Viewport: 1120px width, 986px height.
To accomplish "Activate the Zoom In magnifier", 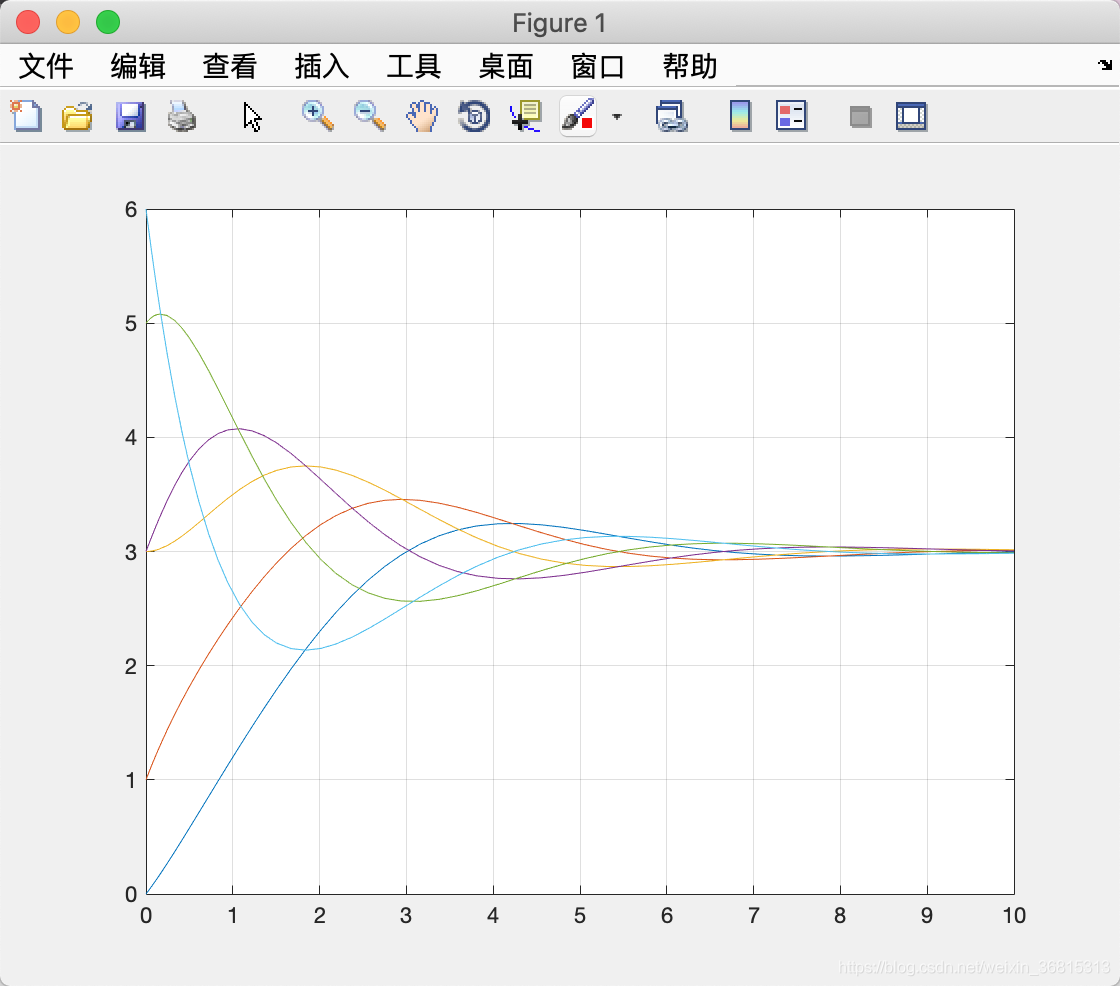I will 318,116.
